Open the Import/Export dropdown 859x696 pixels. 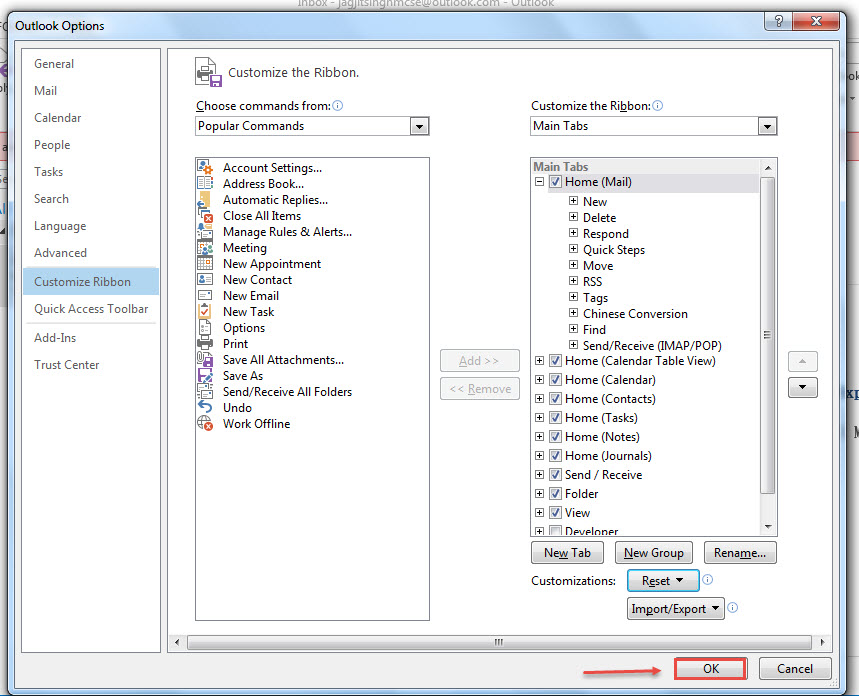coord(675,609)
